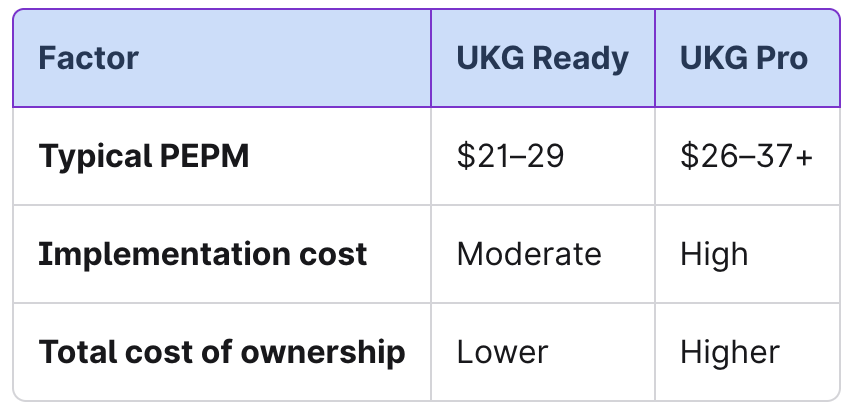Viewport: 849px width, 411px height.
Task: Click the word Factor in header
Action: tap(89, 58)
